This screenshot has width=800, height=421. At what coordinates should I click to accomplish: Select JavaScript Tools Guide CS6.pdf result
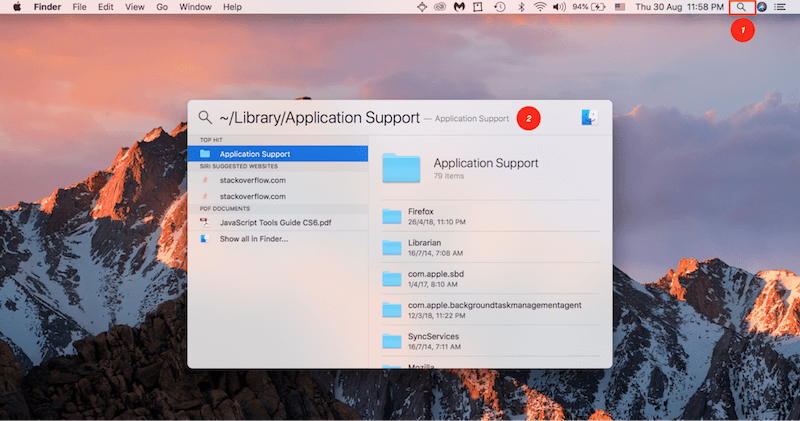click(x=278, y=222)
